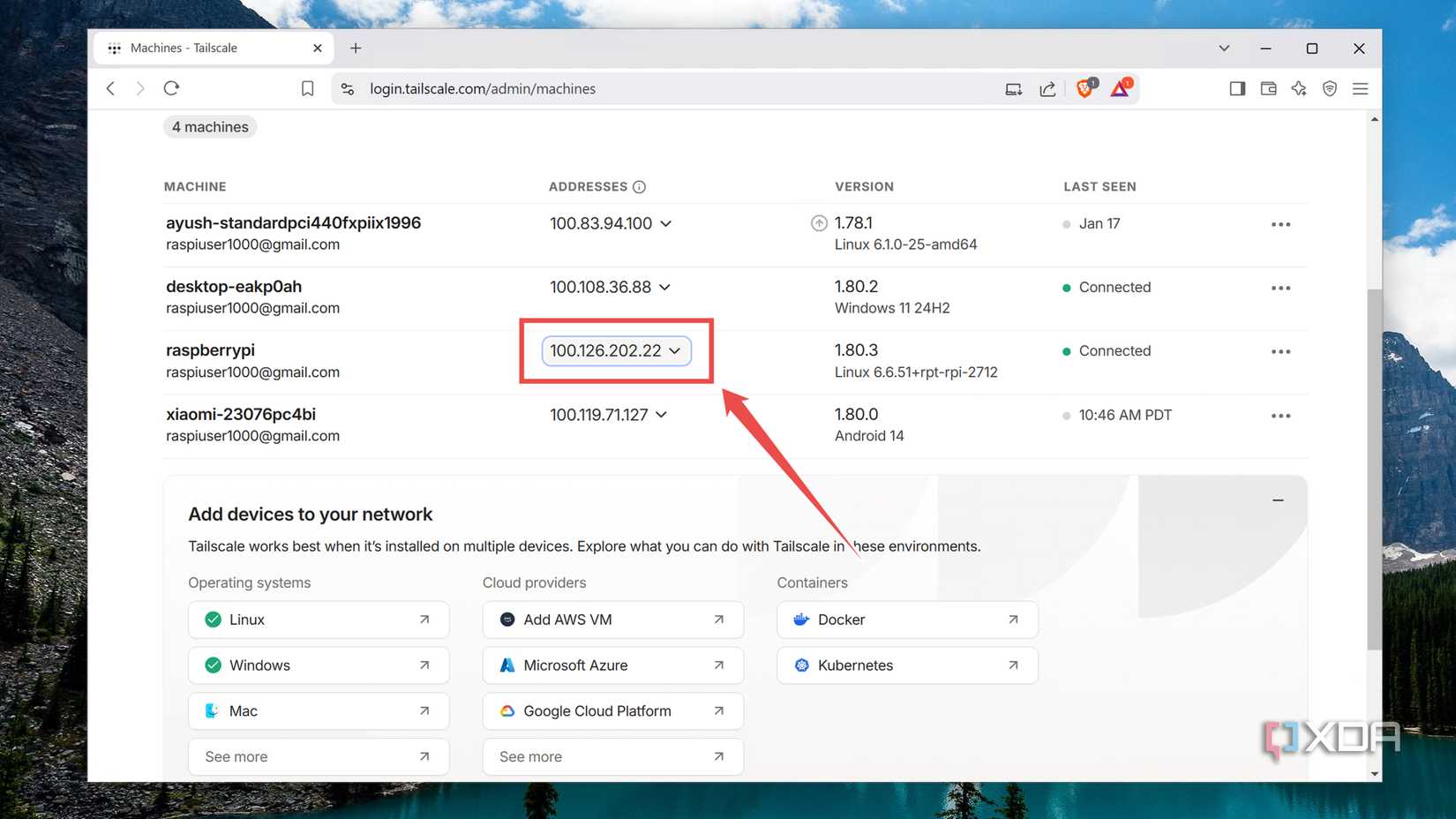Launch the Leo AI assistant
Screen dimensions: 1456x819
1298,88
